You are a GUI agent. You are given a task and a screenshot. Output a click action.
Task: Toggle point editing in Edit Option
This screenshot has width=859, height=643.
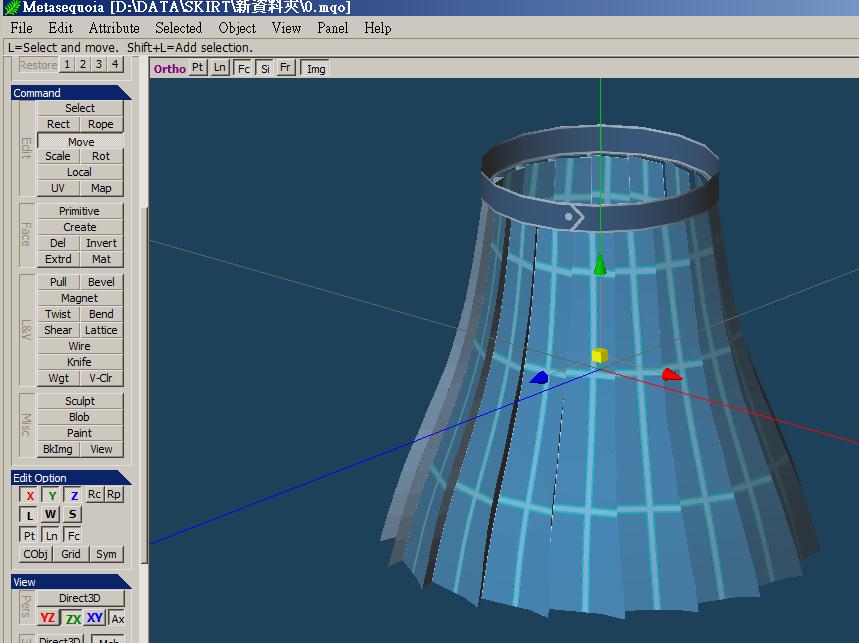(29, 535)
